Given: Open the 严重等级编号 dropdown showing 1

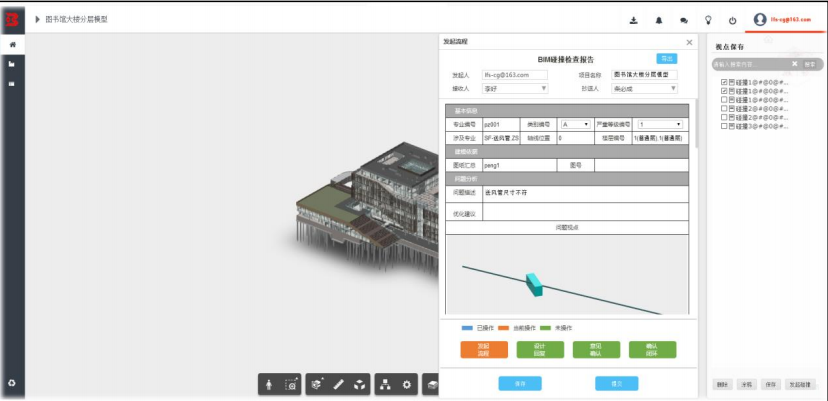Looking at the screenshot, I should pos(660,125).
